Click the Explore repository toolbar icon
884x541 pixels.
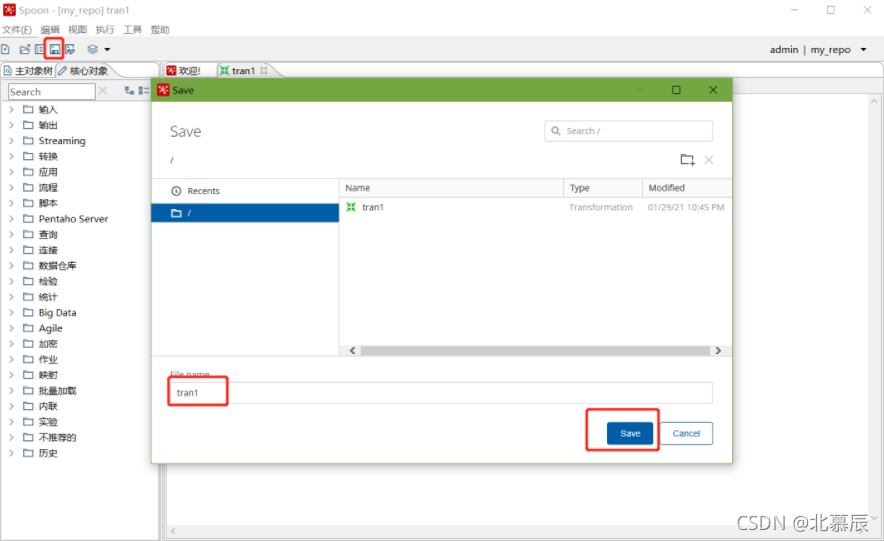(39, 50)
